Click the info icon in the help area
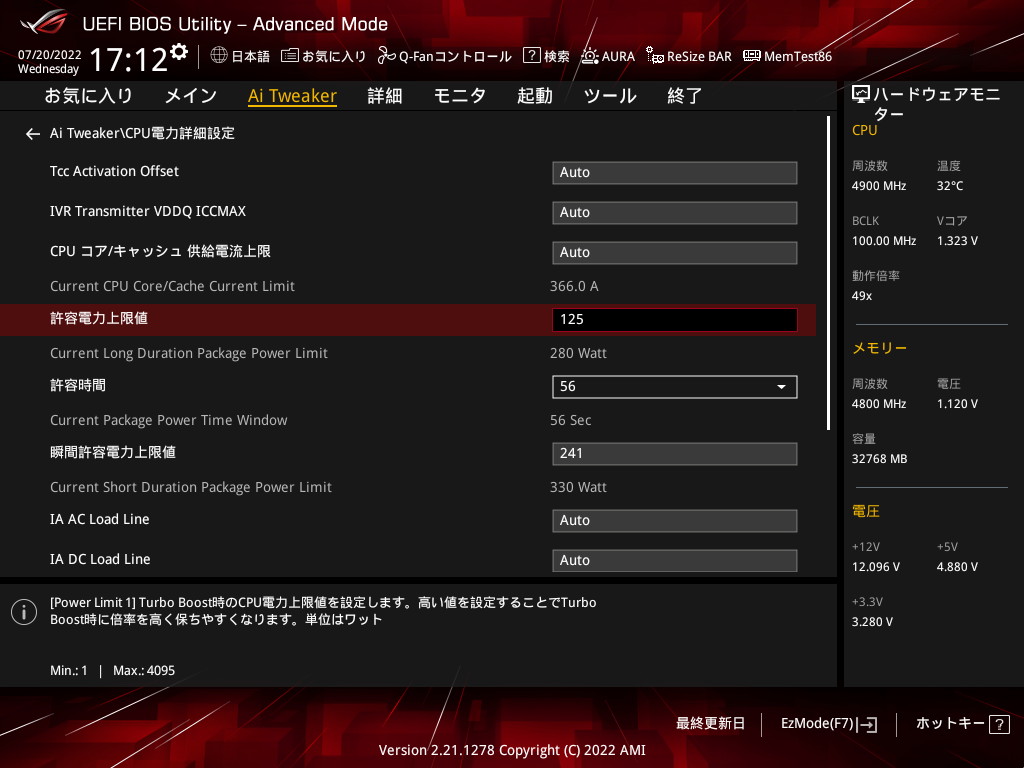 [24, 612]
